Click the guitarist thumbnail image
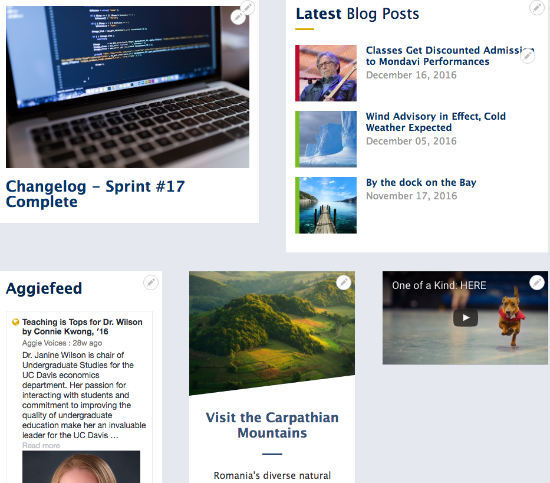 pos(326,73)
